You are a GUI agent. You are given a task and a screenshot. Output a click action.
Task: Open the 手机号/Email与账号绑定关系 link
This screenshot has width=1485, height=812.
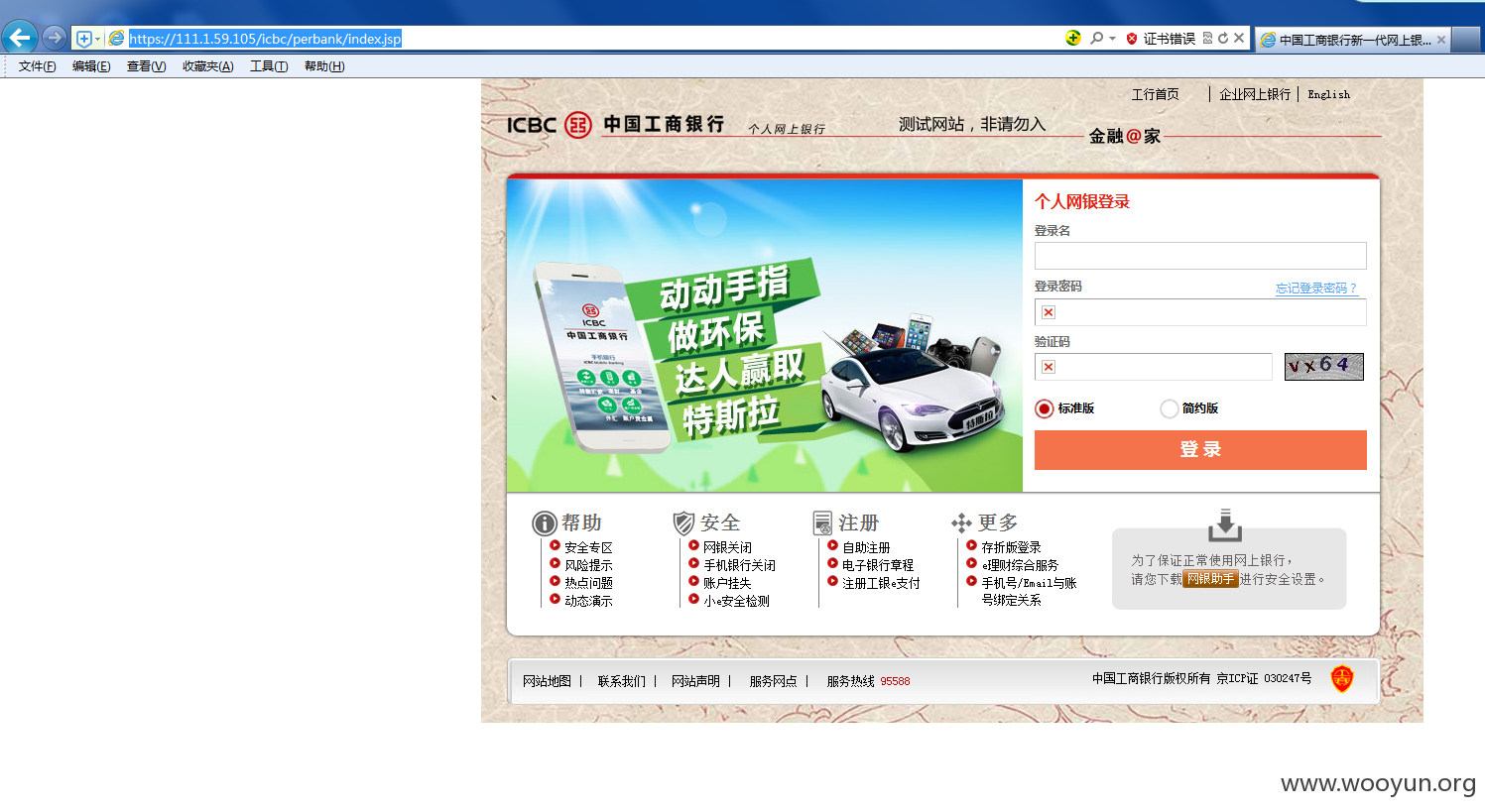tap(1029, 591)
